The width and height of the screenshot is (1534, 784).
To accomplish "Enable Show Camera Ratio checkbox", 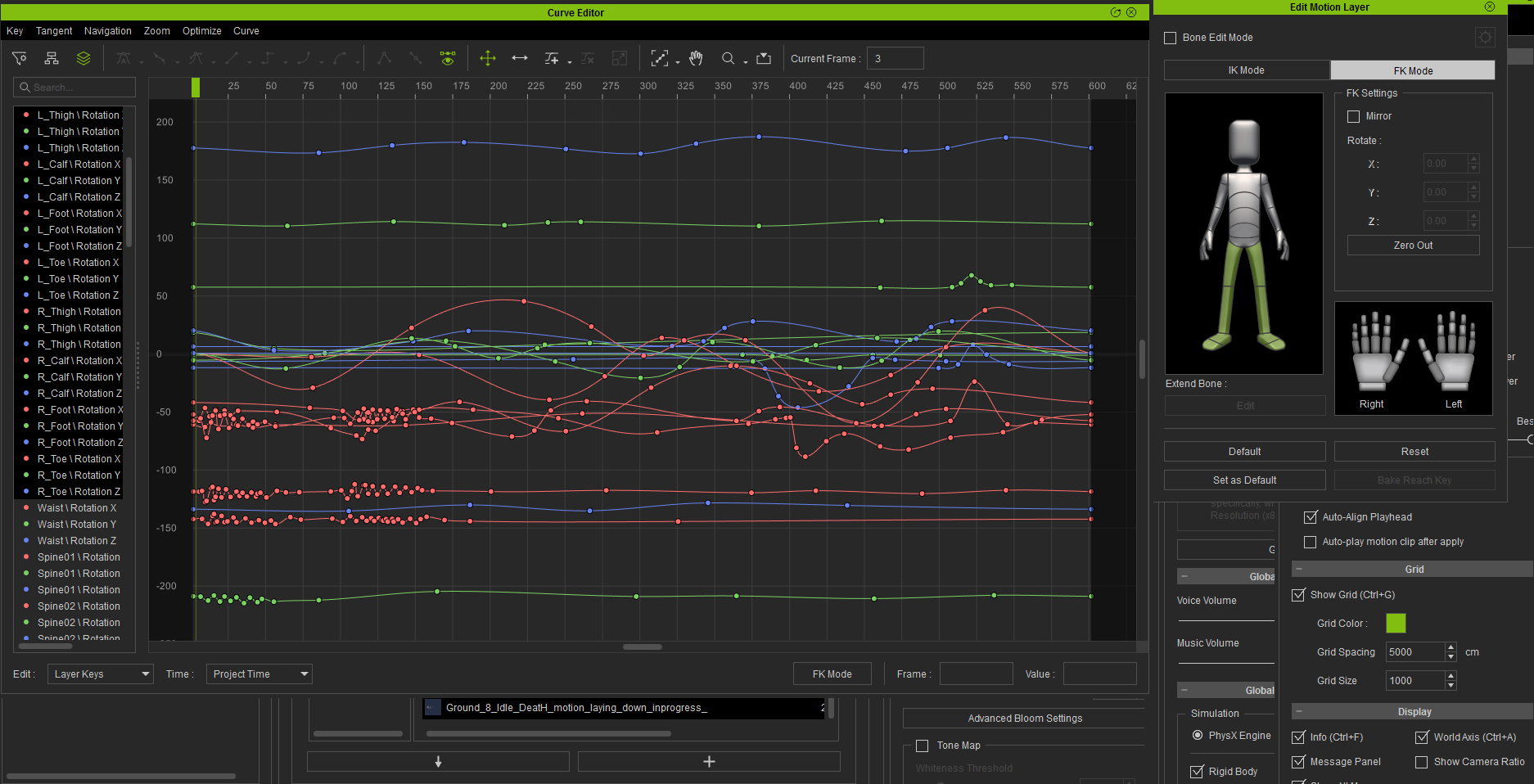I will [x=1422, y=762].
